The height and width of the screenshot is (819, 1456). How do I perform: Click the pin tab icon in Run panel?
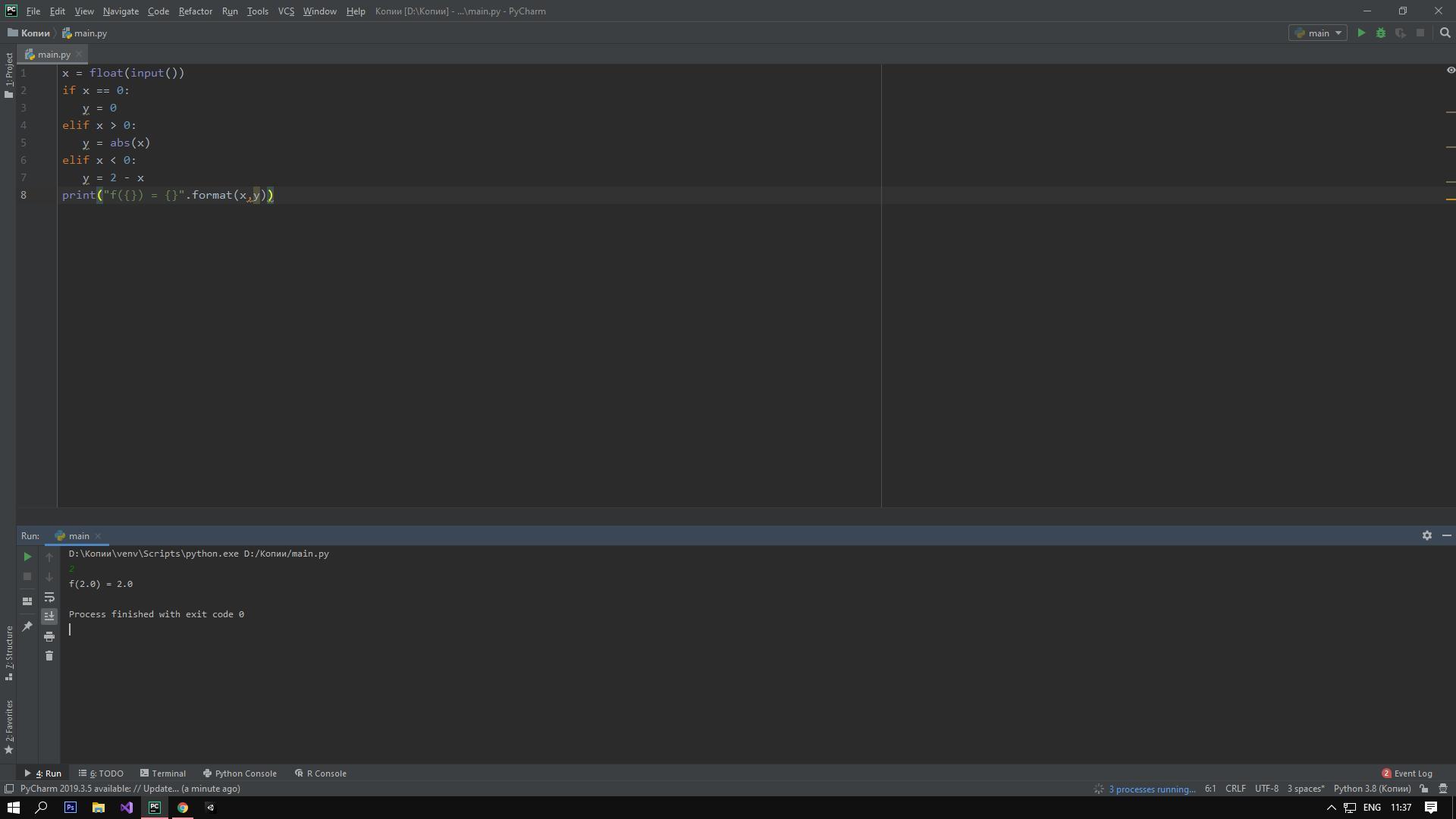click(27, 626)
